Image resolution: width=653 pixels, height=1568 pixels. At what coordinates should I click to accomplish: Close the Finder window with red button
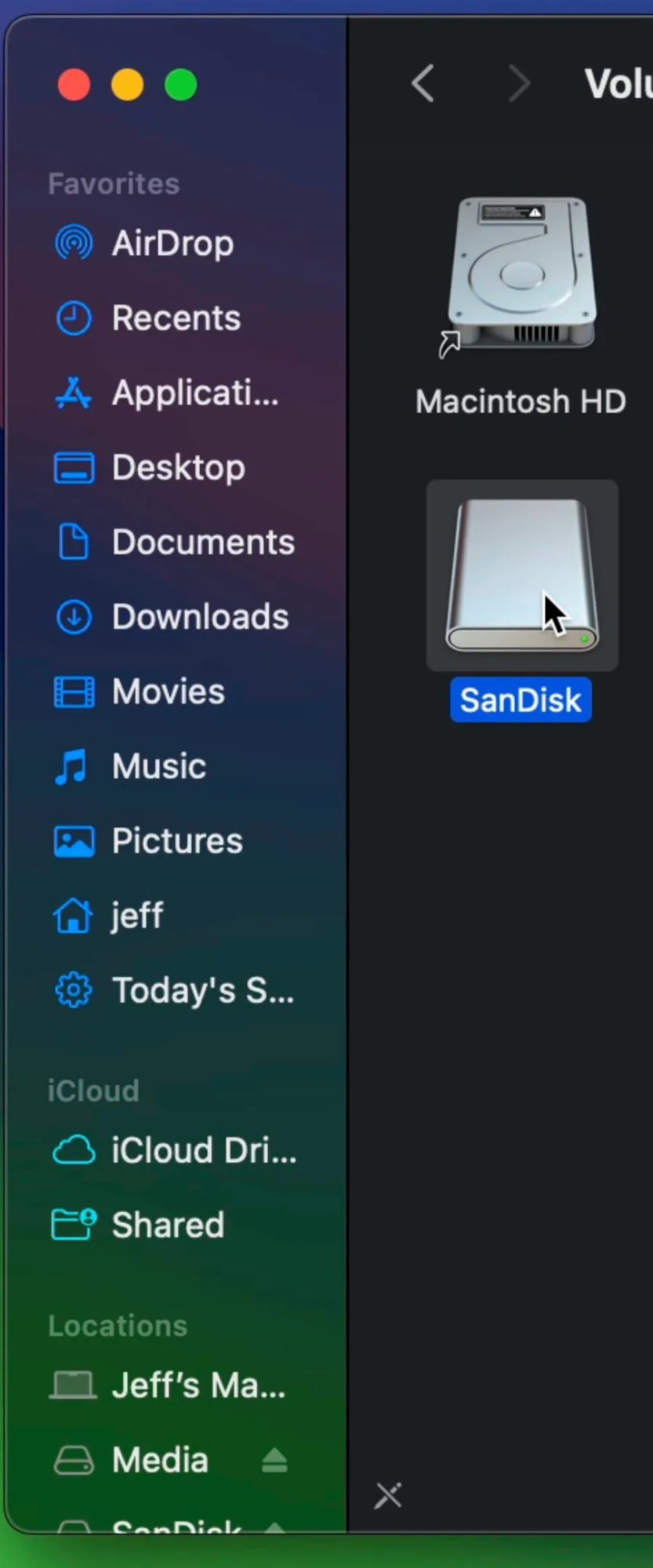coord(74,85)
